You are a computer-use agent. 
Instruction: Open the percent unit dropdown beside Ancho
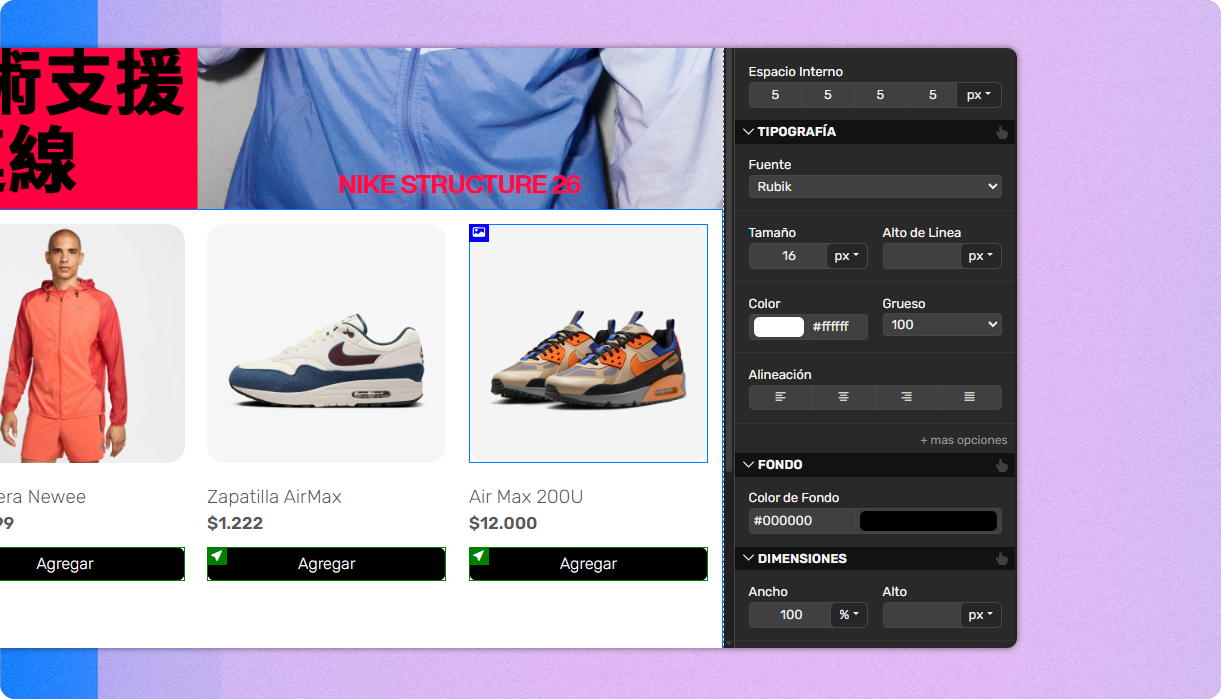click(x=848, y=615)
